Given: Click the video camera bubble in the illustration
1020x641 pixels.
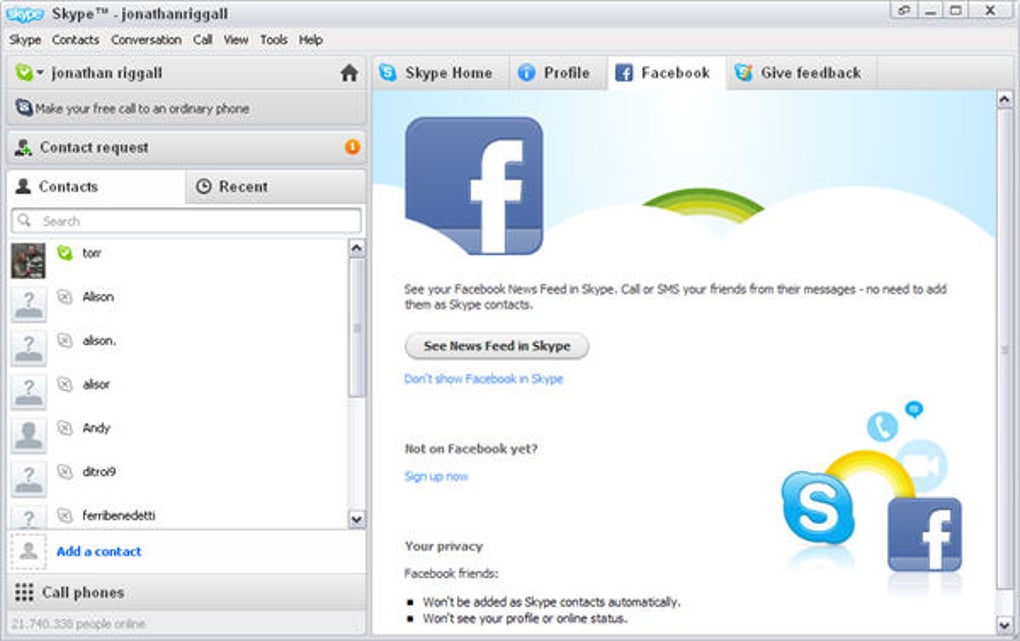Looking at the screenshot, I should click(x=922, y=465).
